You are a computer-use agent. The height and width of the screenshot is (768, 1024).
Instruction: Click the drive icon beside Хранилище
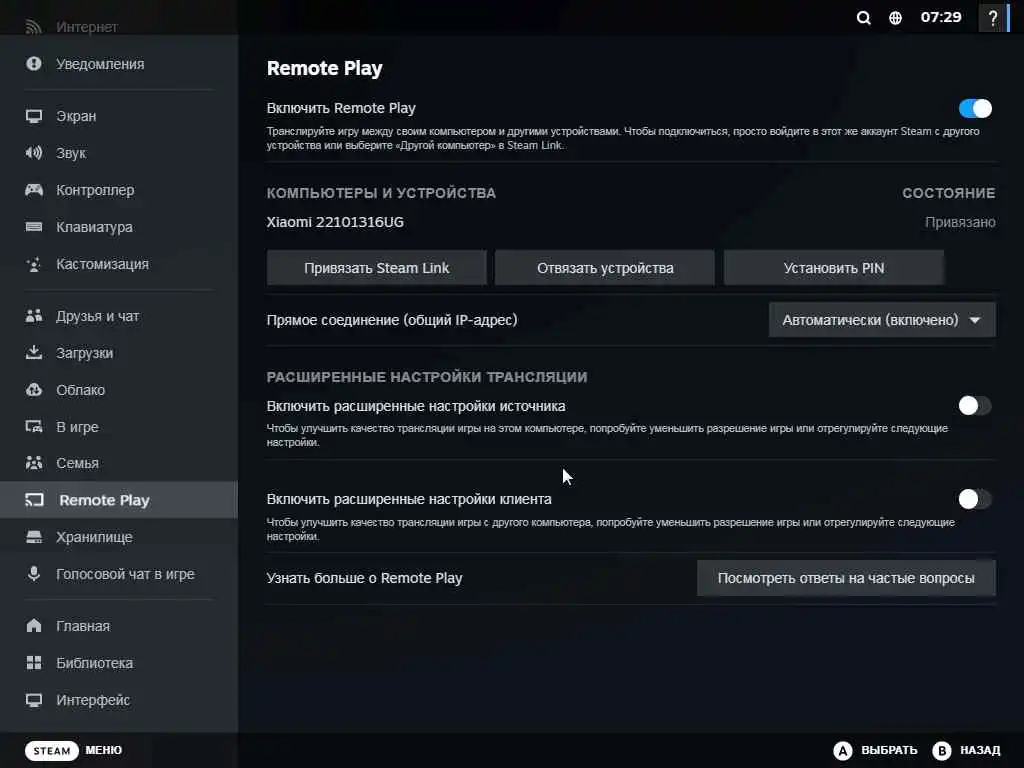34,537
